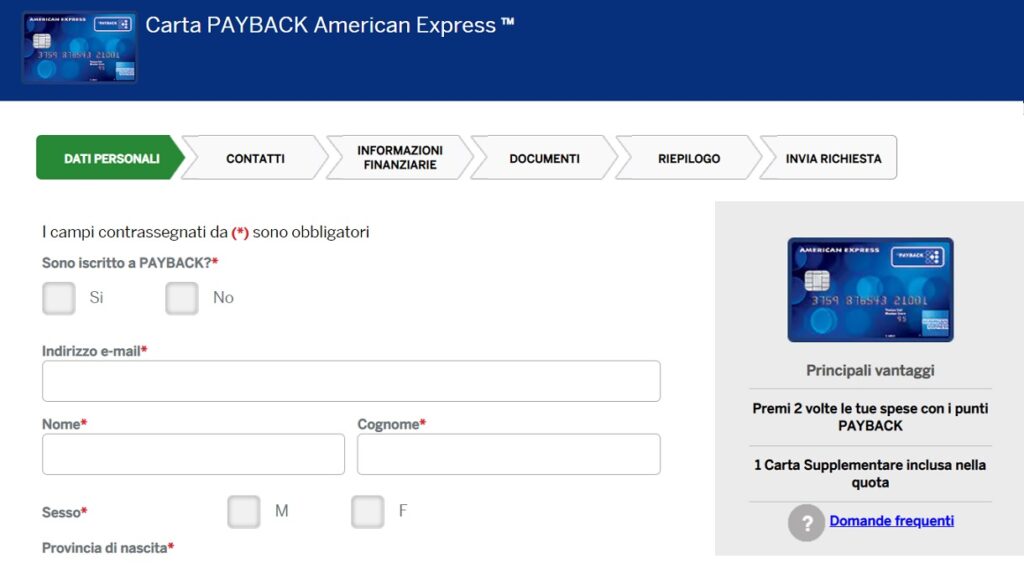Open the INFORMAZIONI FINANZIARIE step

click(x=400, y=157)
